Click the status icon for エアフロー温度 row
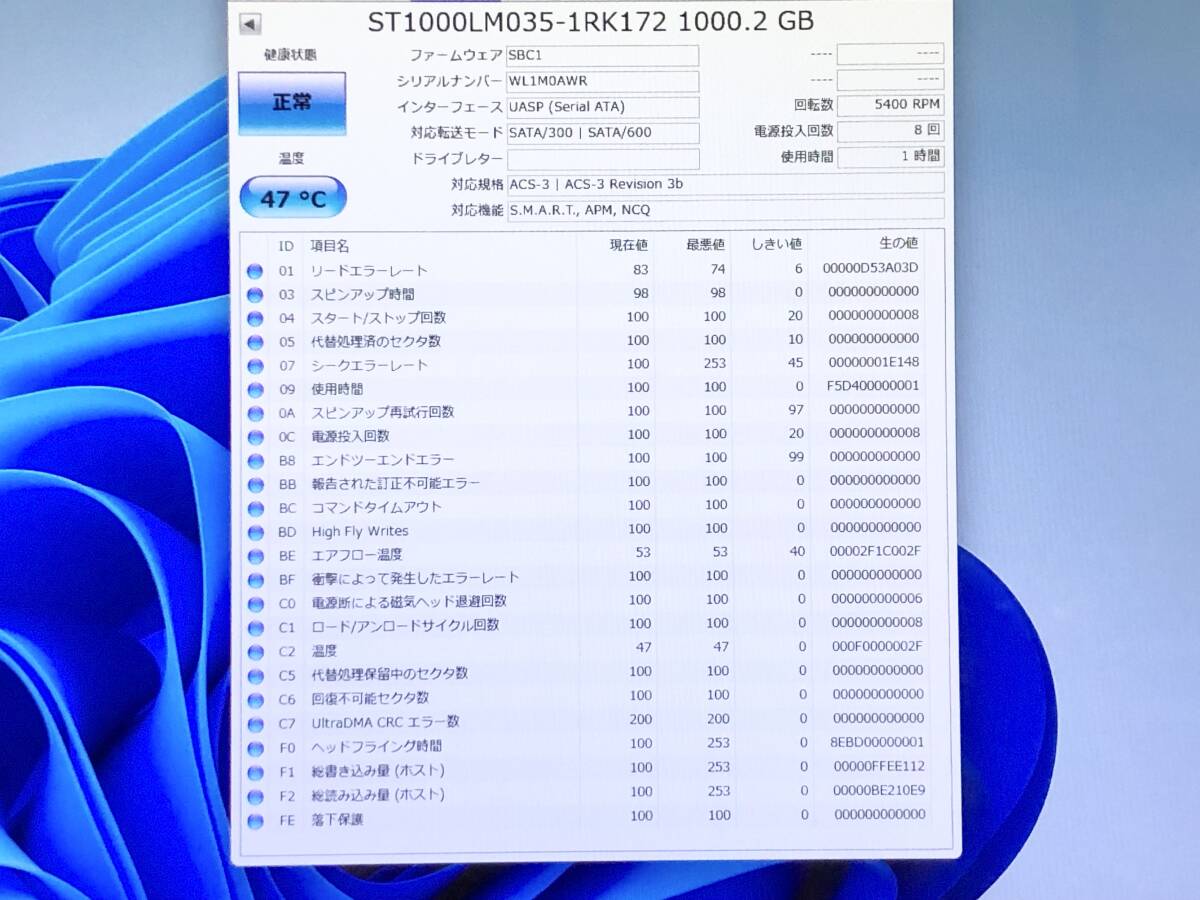 pos(254,555)
